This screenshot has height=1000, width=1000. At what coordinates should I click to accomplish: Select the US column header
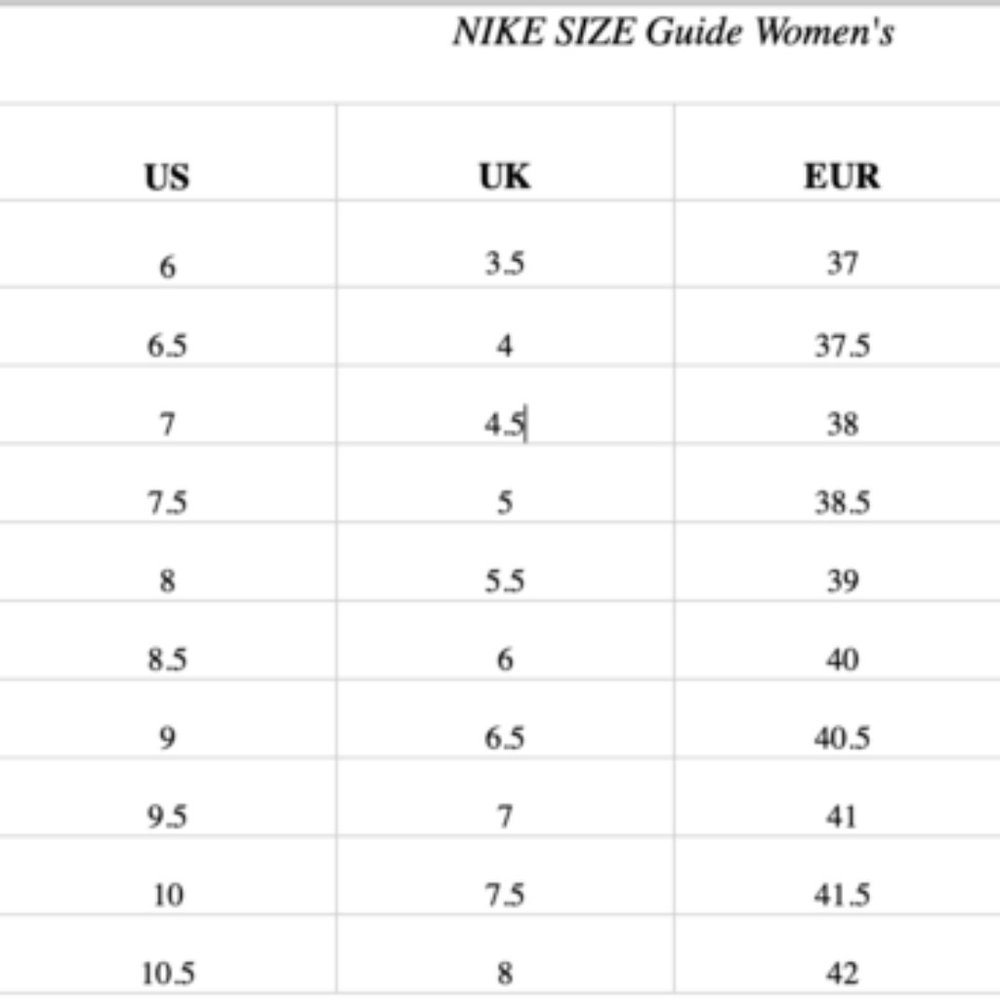167,177
